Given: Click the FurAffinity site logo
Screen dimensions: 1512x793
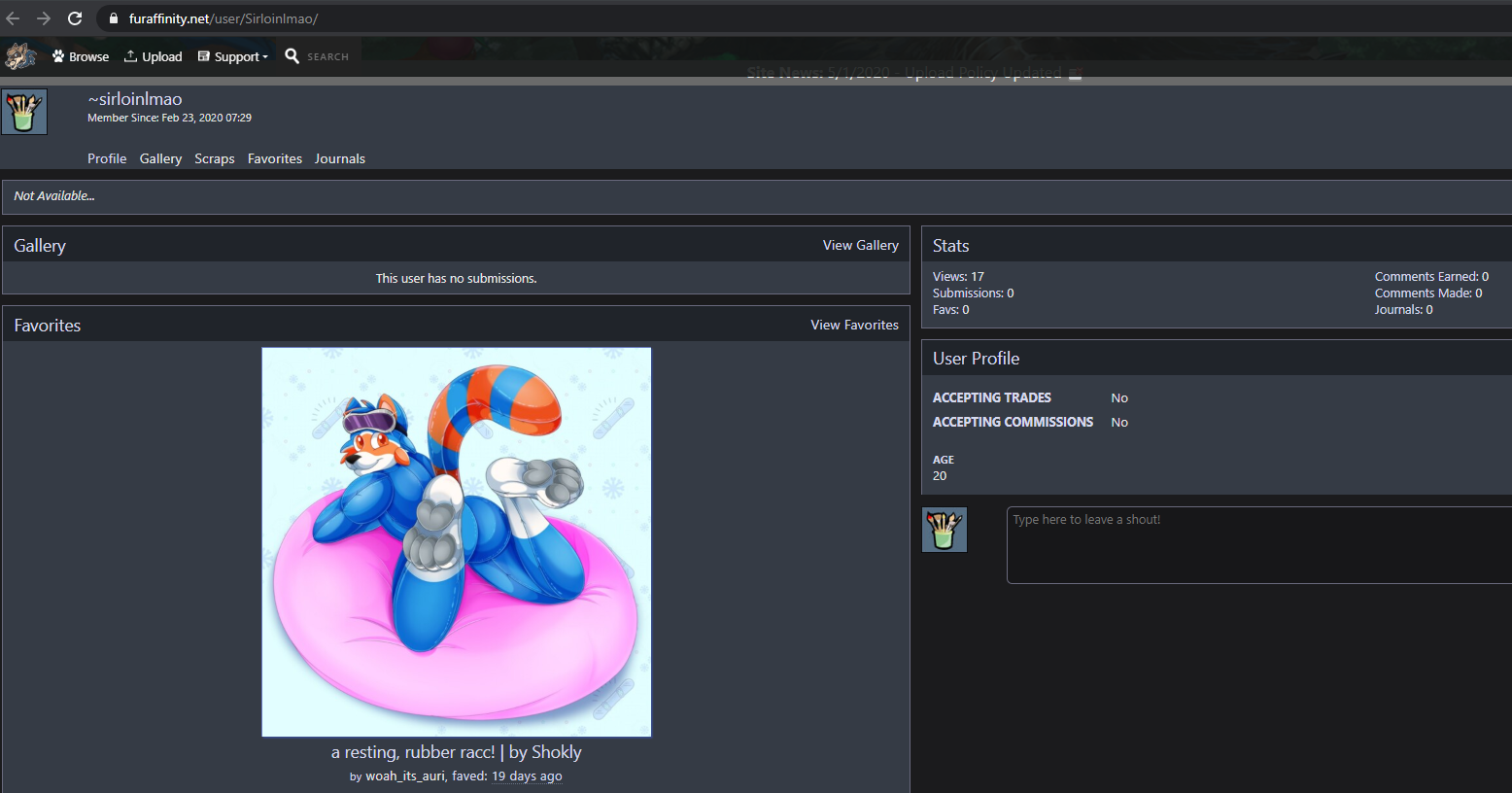Looking at the screenshot, I should click(20, 56).
